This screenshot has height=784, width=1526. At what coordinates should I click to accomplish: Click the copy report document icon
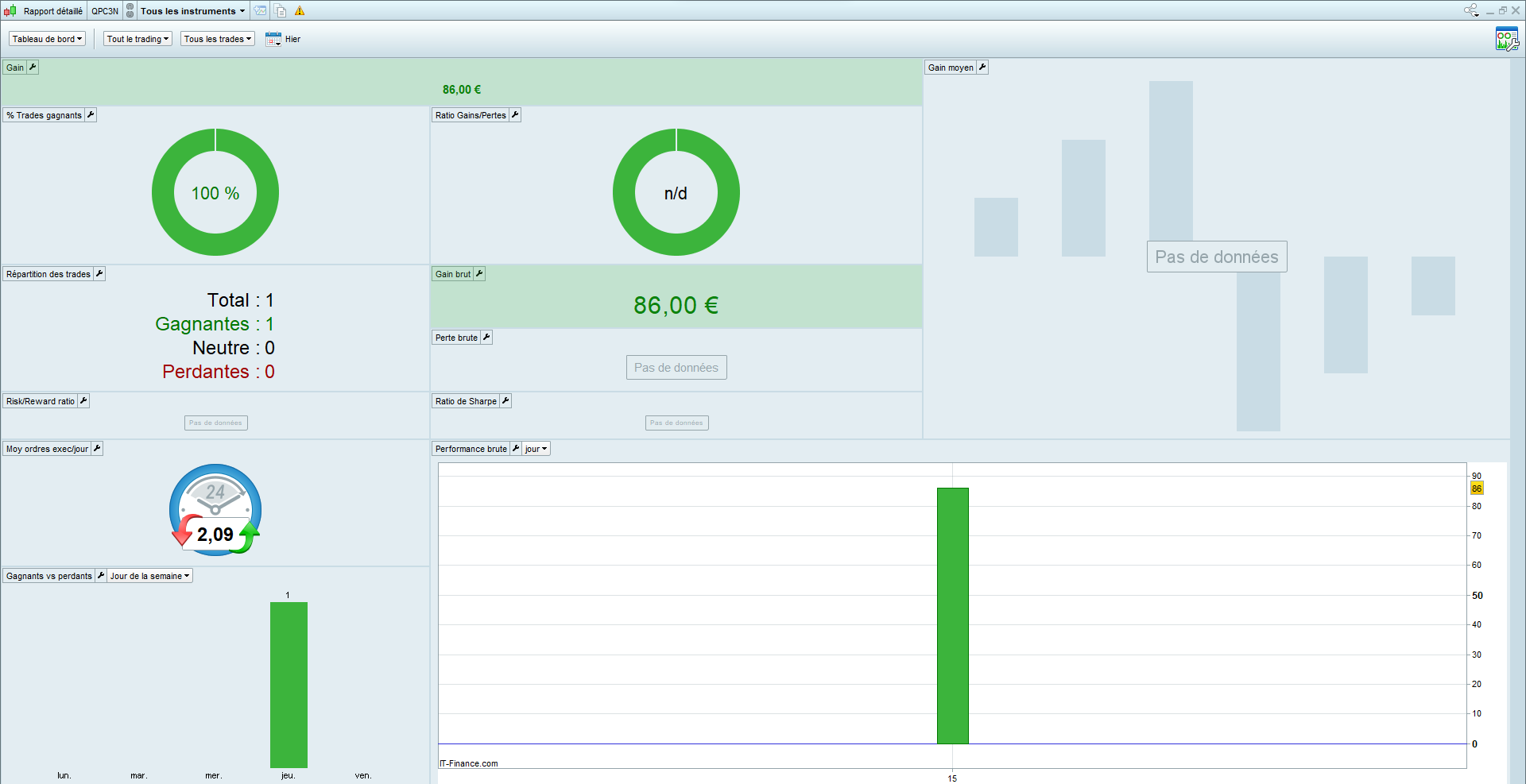pos(281,11)
